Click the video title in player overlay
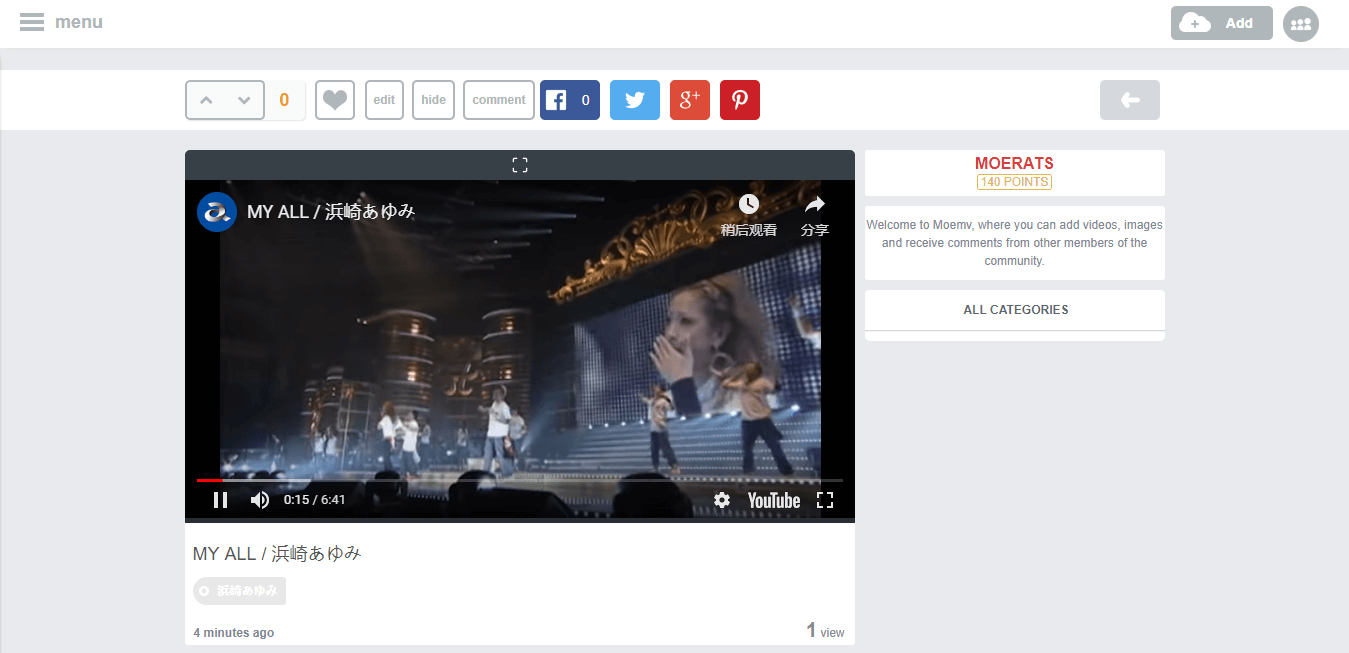The height and width of the screenshot is (653, 1349). (x=331, y=212)
